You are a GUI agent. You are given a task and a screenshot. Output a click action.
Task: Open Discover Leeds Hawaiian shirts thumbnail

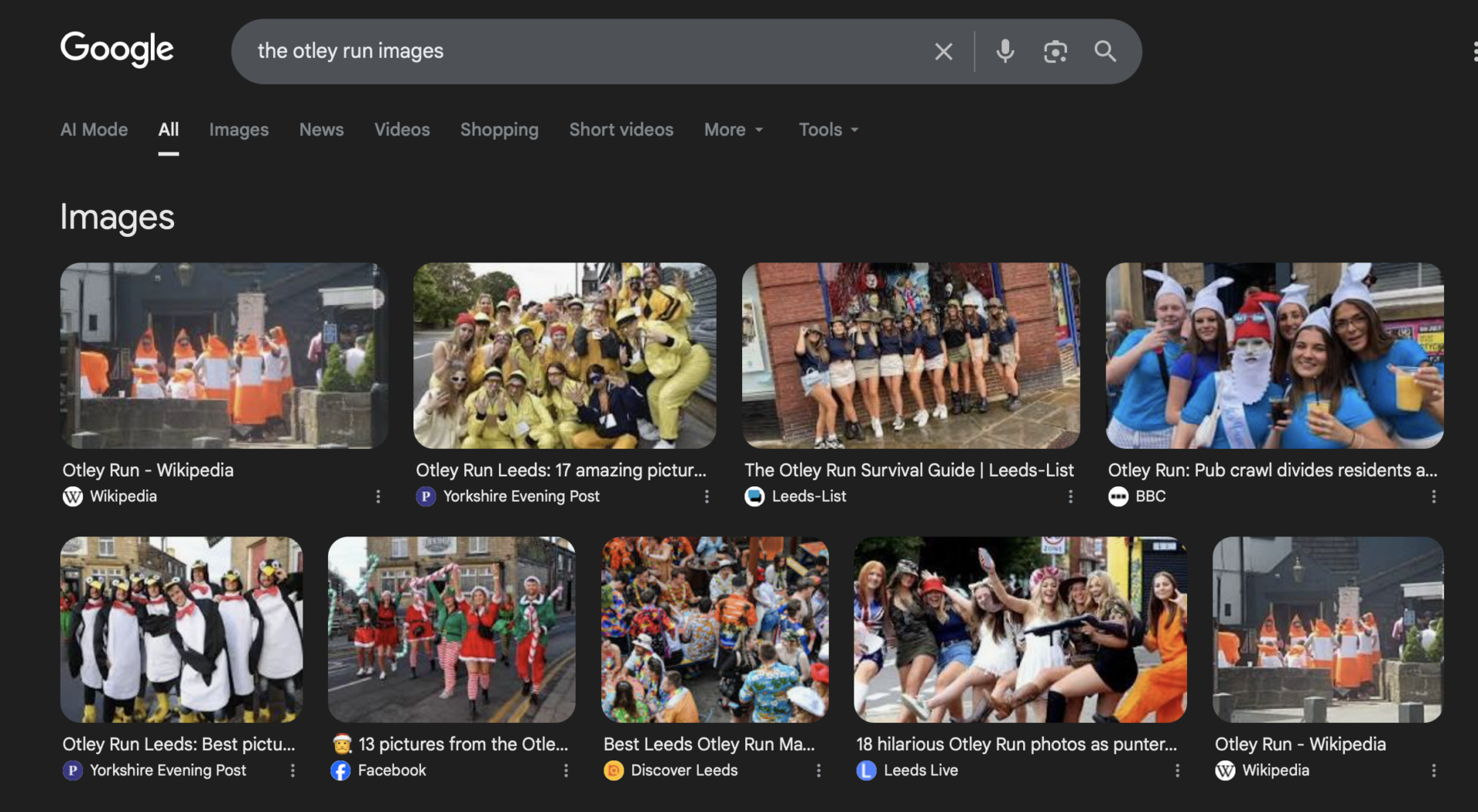tap(715, 630)
